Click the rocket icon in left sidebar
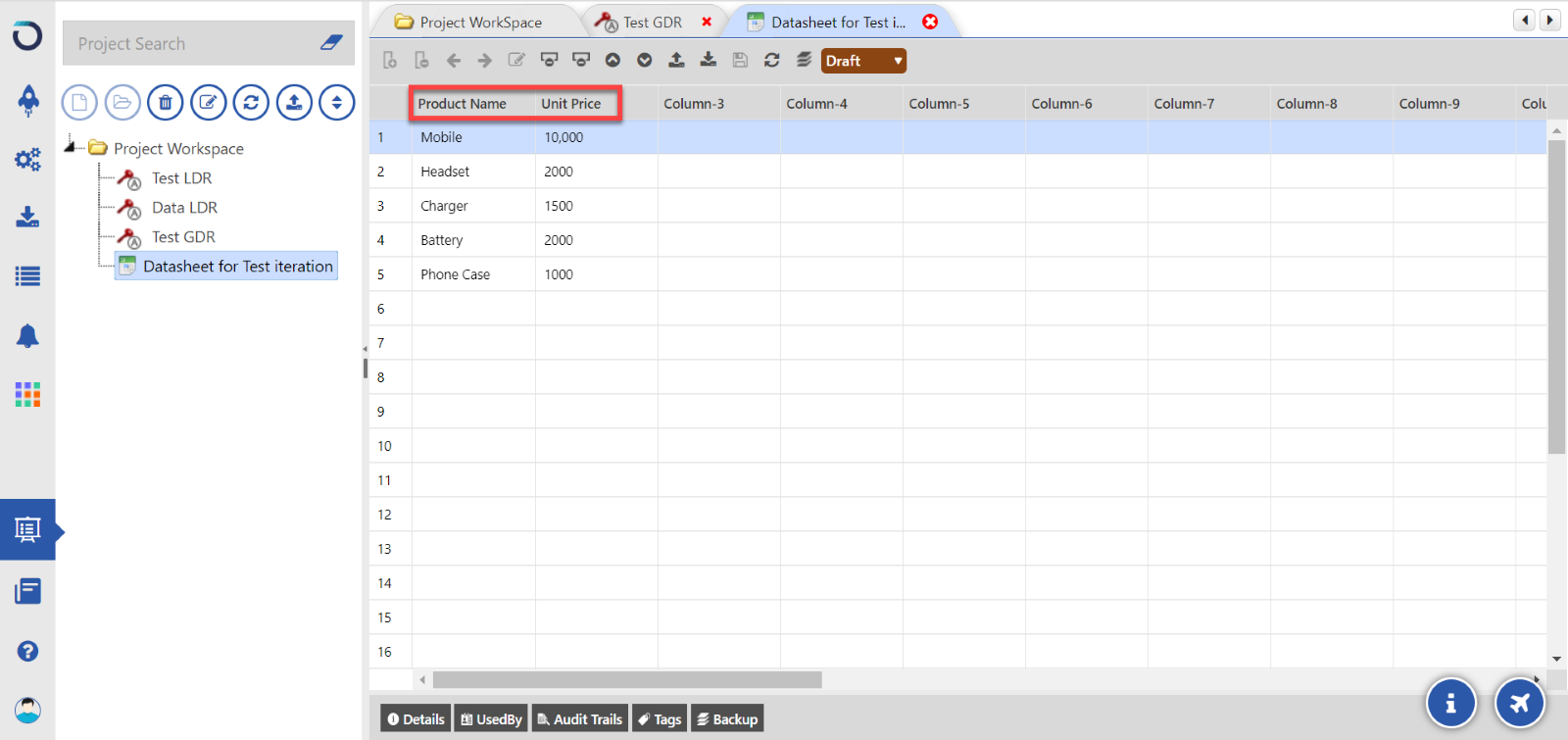Image resolution: width=1568 pixels, height=740 pixels. point(28,100)
